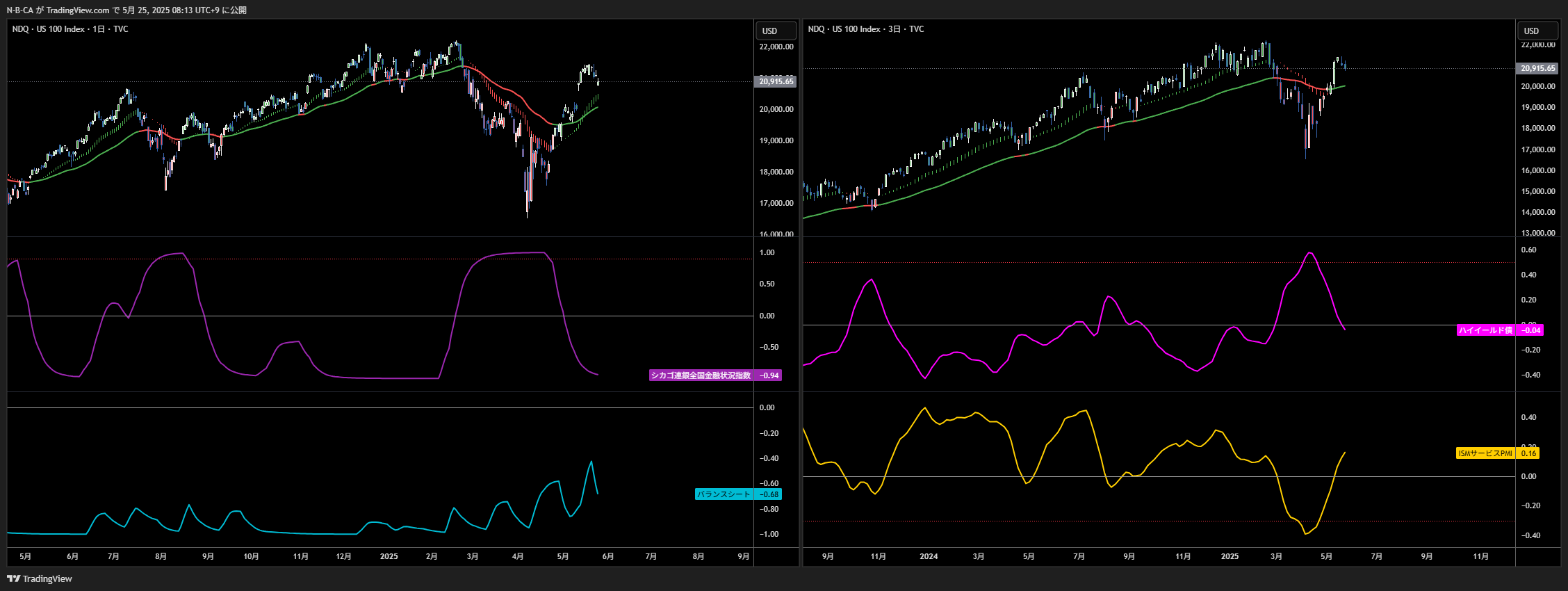Click the シカゴ連銀全国金融状況指数 indicator label
1568x591 pixels.
coord(701,375)
